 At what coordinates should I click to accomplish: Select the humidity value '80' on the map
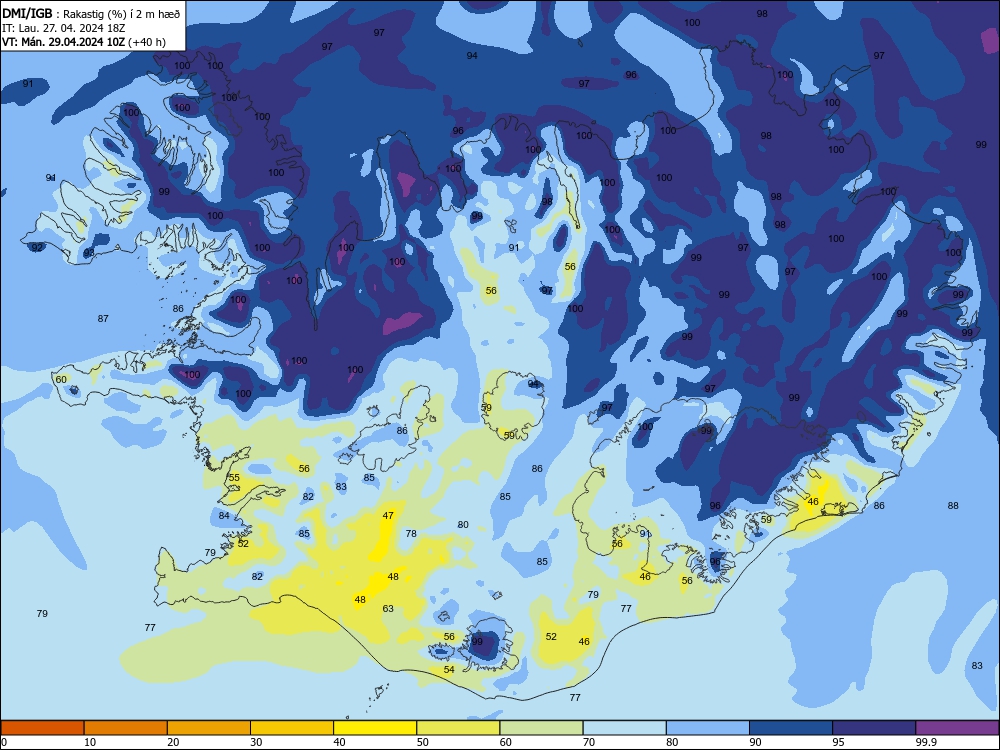click(463, 525)
